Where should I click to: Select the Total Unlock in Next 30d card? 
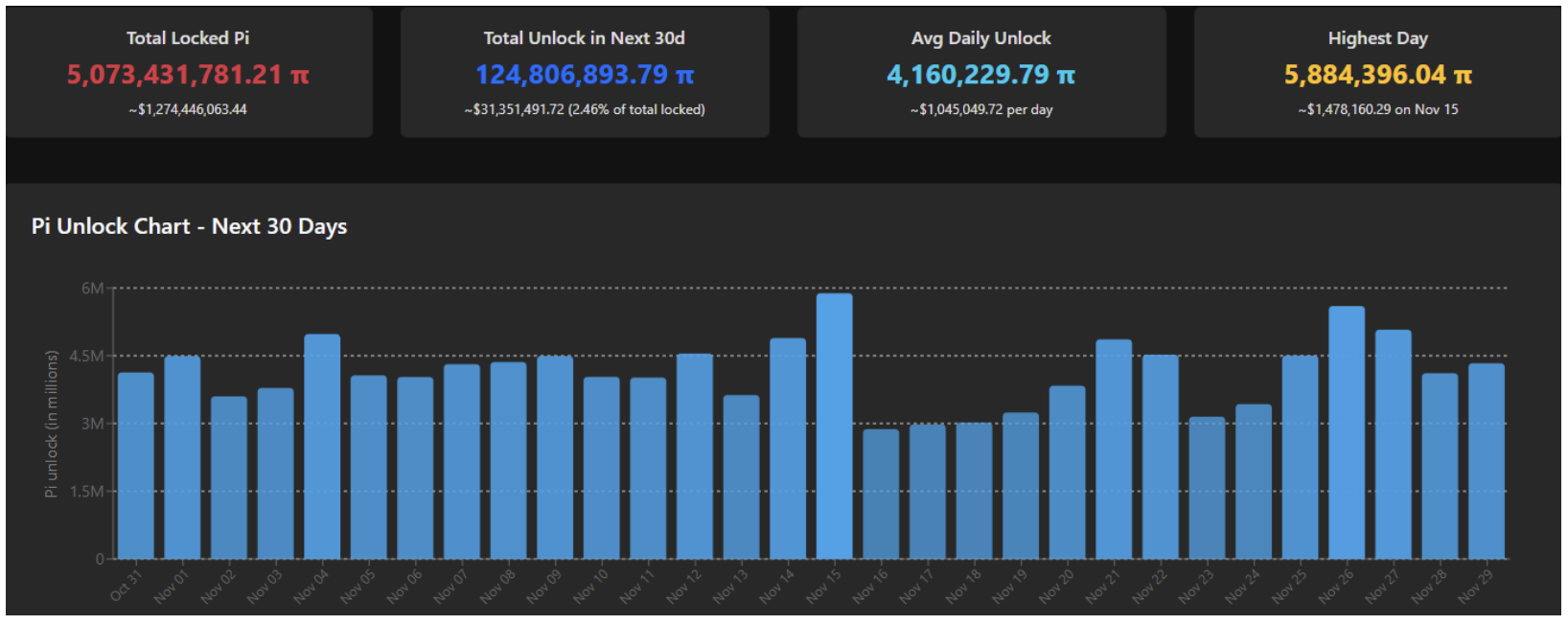coord(585,73)
